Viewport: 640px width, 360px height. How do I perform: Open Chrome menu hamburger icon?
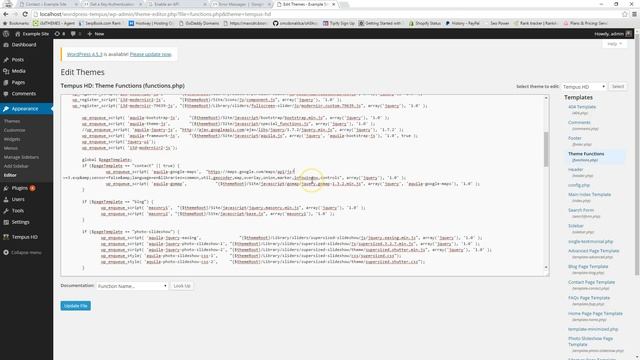coord(634,14)
